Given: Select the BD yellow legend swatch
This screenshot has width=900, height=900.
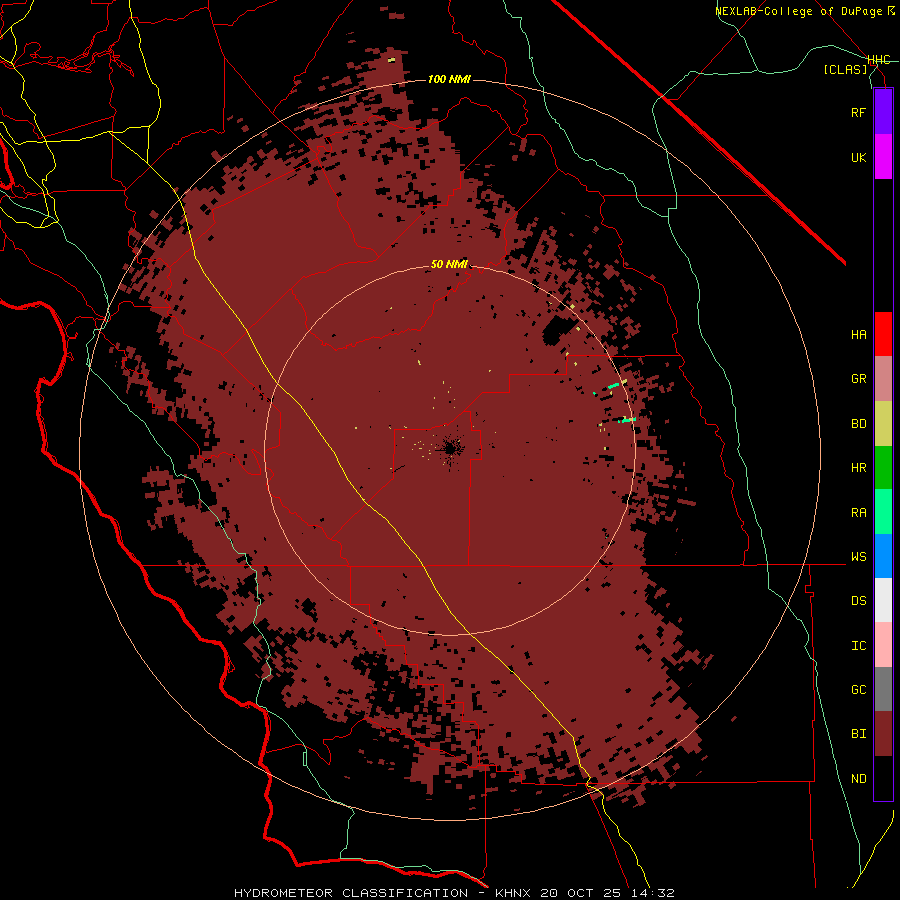Looking at the screenshot, I should (x=883, y=423).
